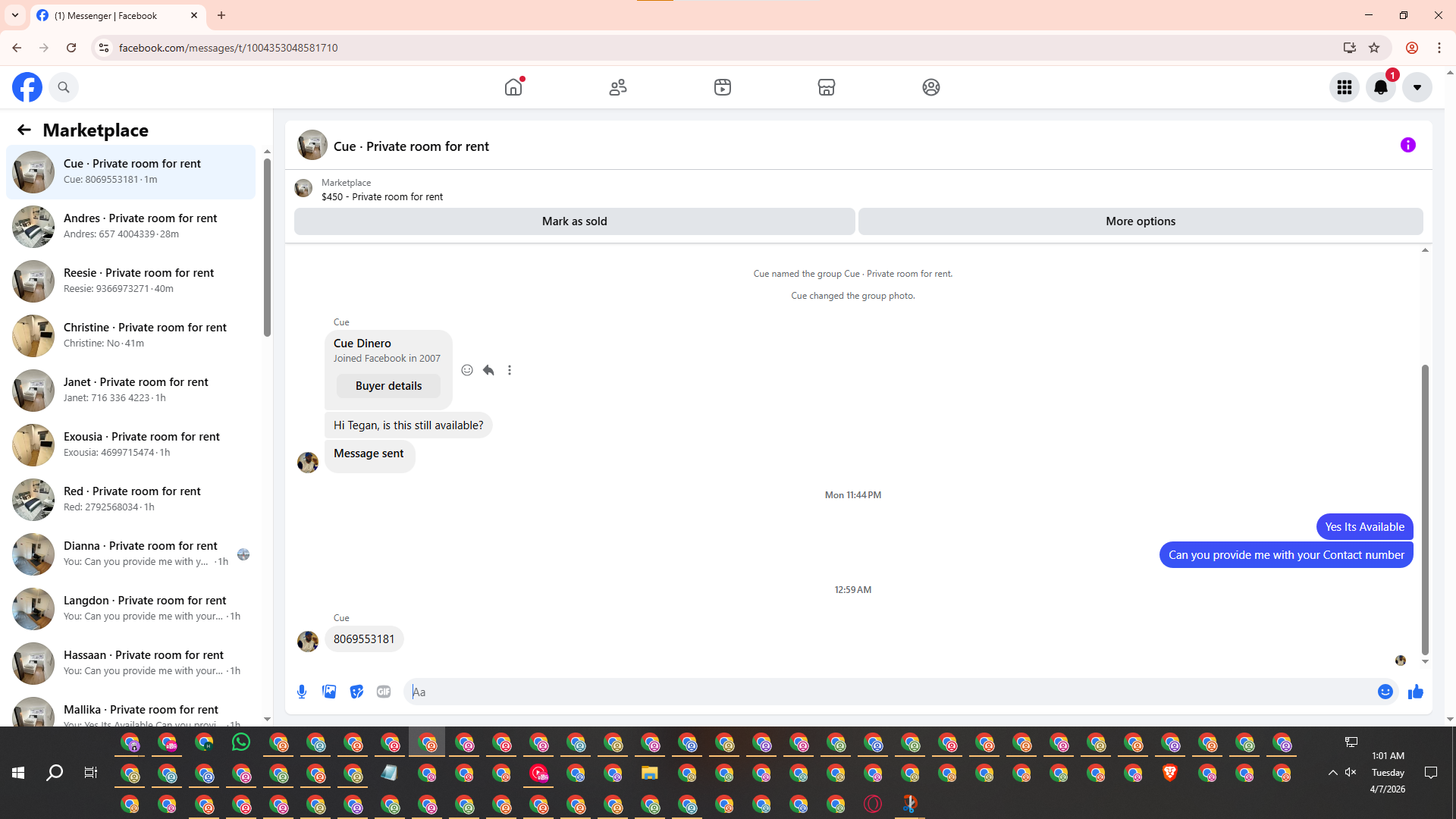Open the Reels video icon
Screen dimensions: 1456x819
[723, 87]
